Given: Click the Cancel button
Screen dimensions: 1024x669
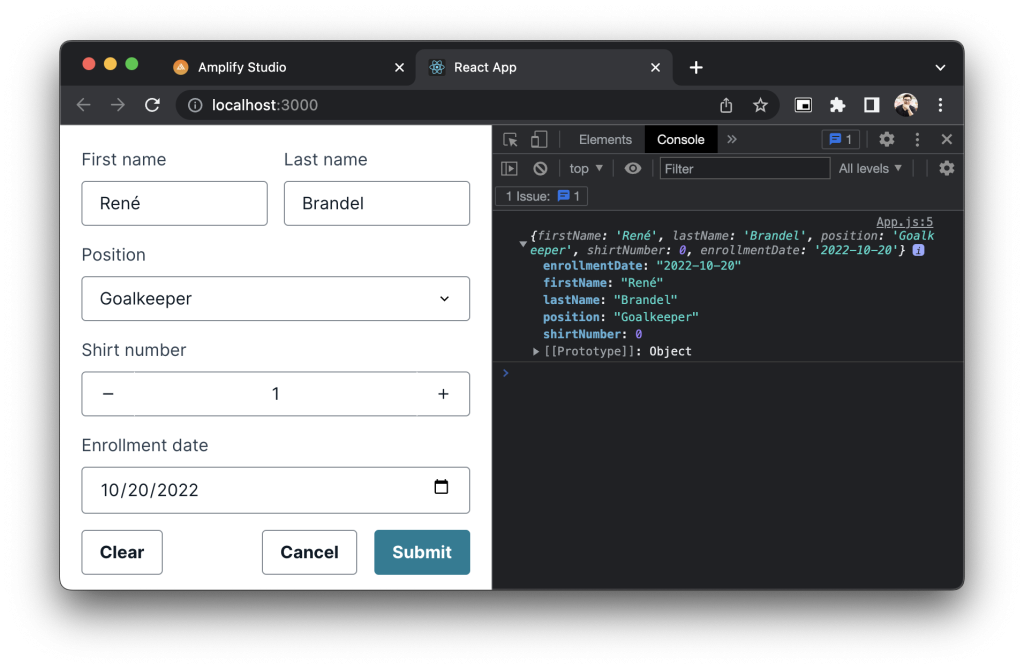Looking at the screenshot, I should 309,552.
